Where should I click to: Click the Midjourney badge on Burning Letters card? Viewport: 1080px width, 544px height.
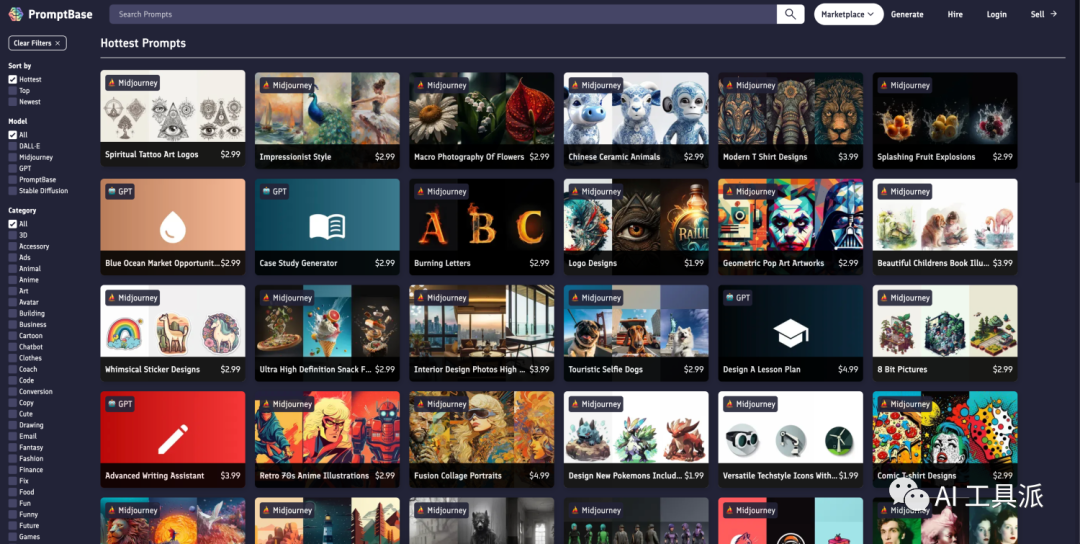pos(441,191)
